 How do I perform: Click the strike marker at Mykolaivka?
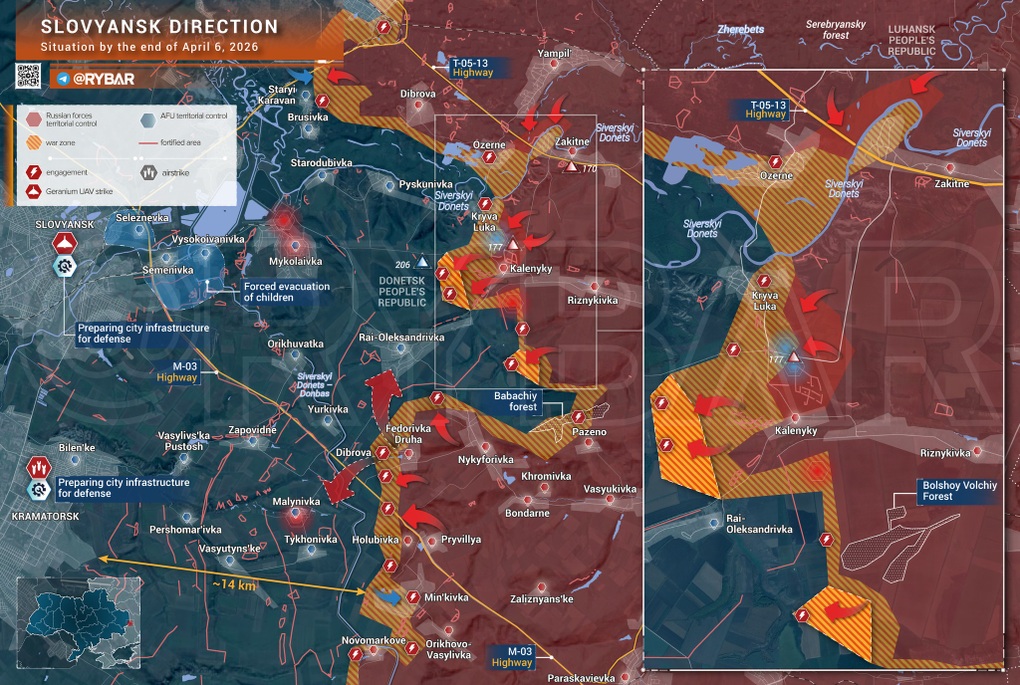point(295,245)
